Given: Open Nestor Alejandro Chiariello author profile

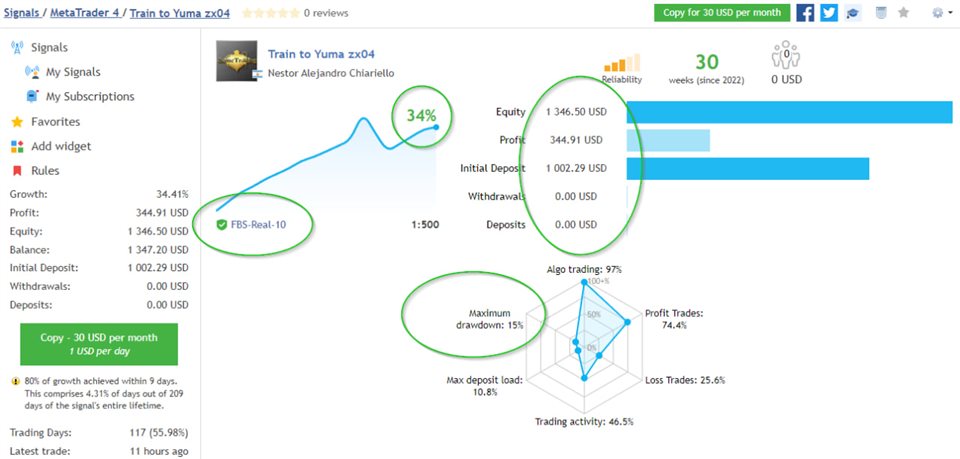Looking at the screenshot, I should [331, 73].
